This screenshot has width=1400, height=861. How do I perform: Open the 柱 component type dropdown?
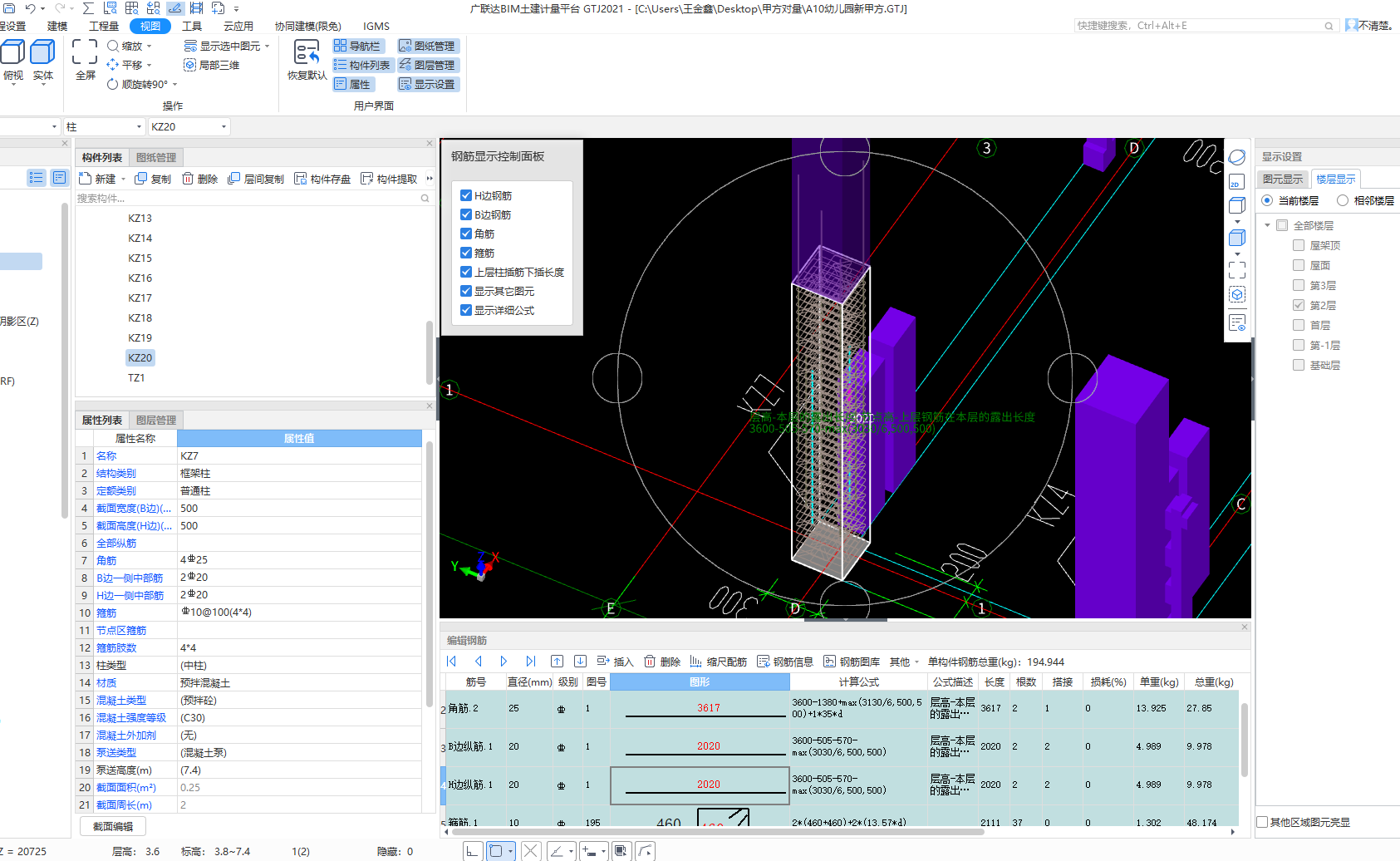139,127
